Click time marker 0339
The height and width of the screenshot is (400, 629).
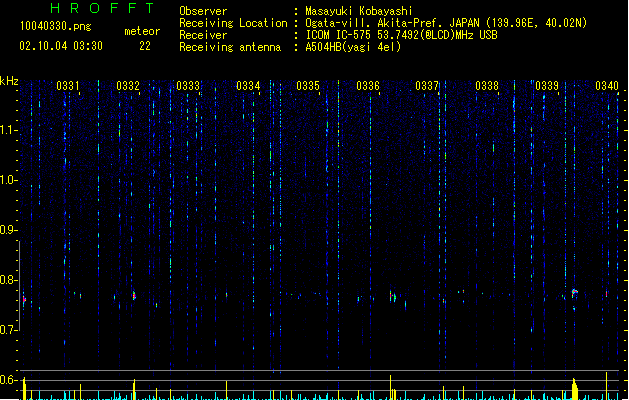click(547, 86)
